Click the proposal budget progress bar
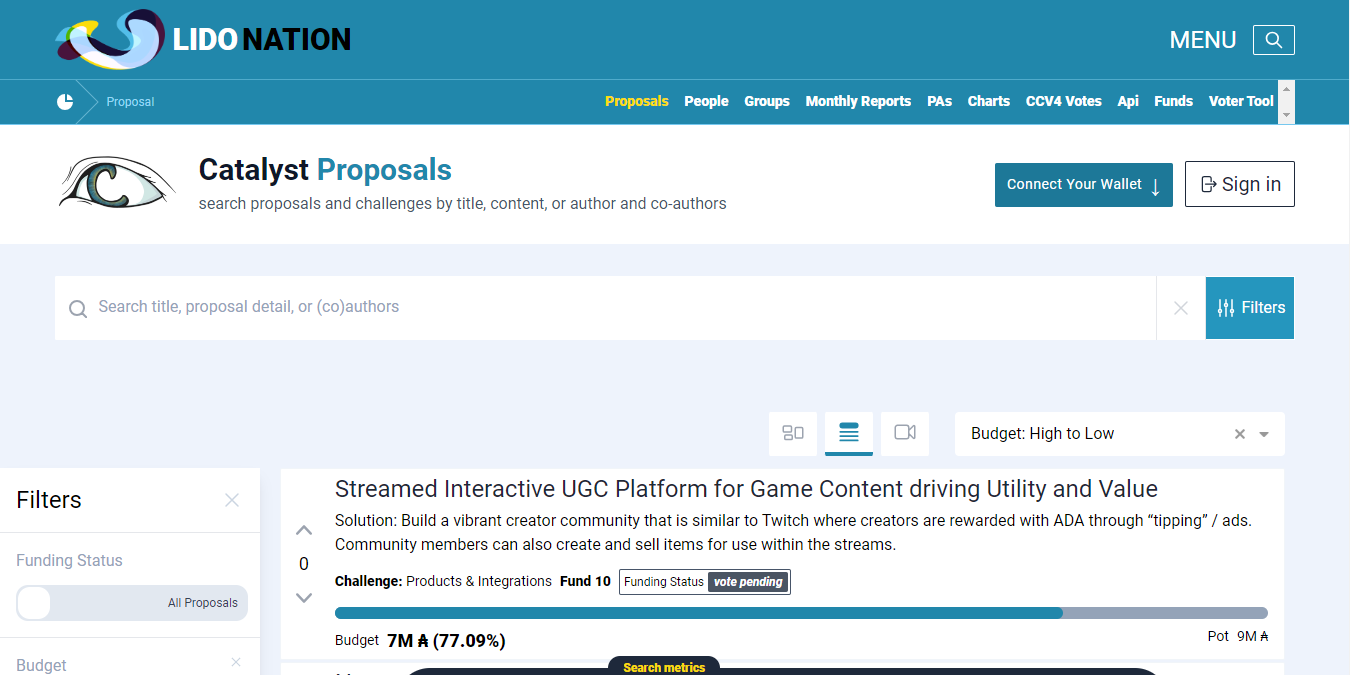 tap(801, 613)
